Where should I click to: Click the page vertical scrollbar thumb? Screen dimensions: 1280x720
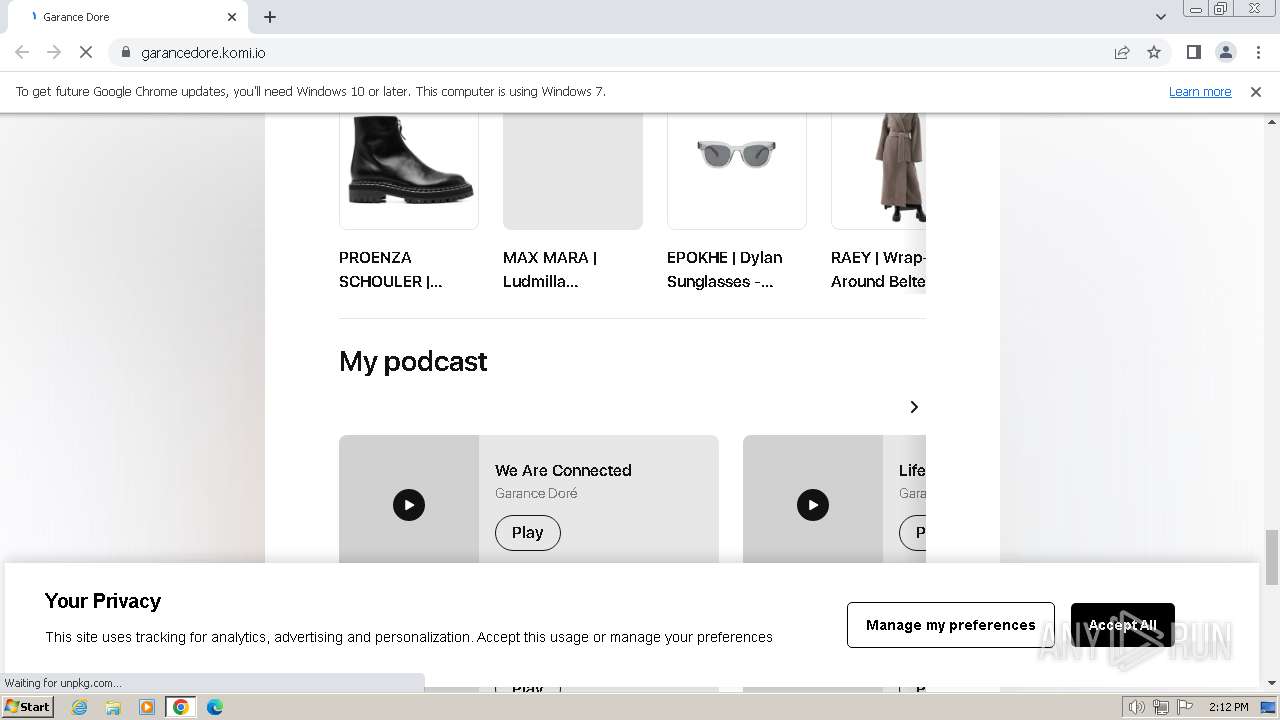(x=1272, y=557)
